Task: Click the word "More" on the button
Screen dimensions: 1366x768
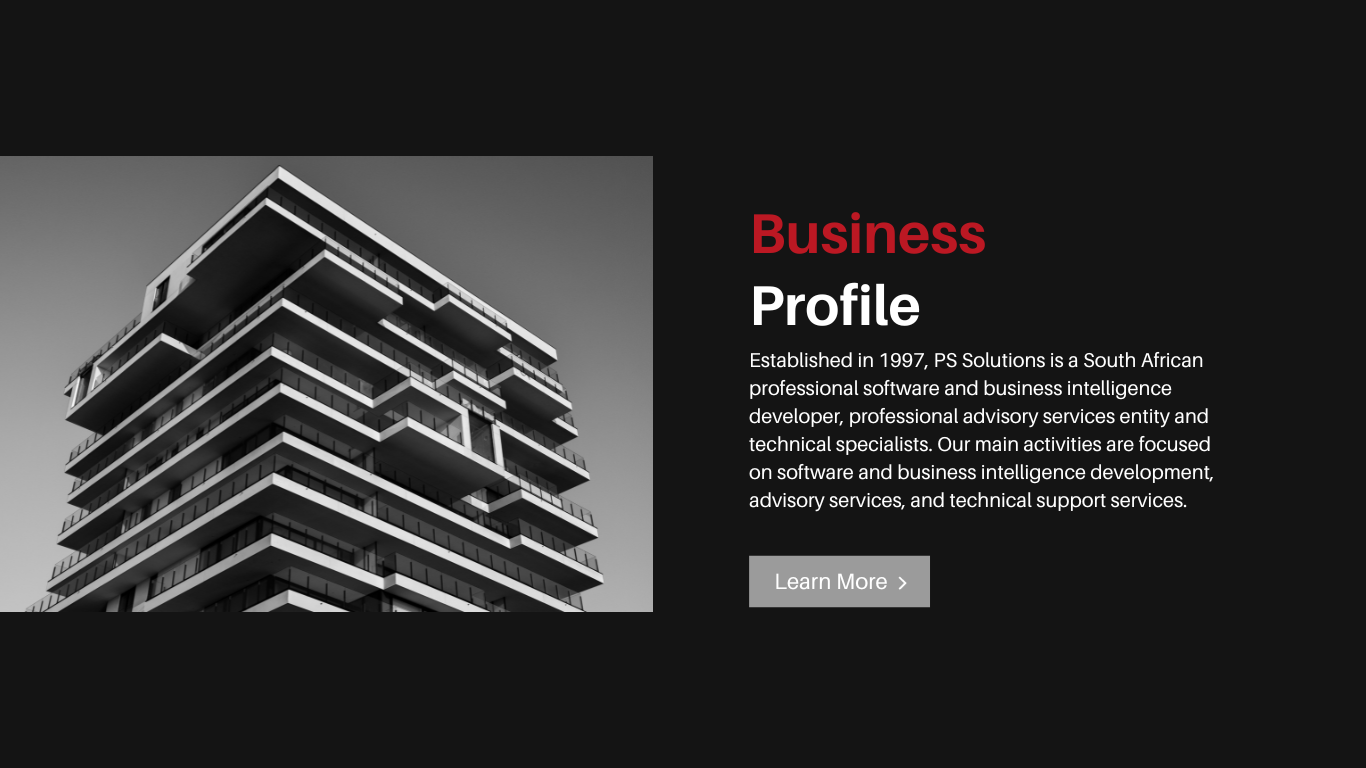Action: [x=862, y=582]
